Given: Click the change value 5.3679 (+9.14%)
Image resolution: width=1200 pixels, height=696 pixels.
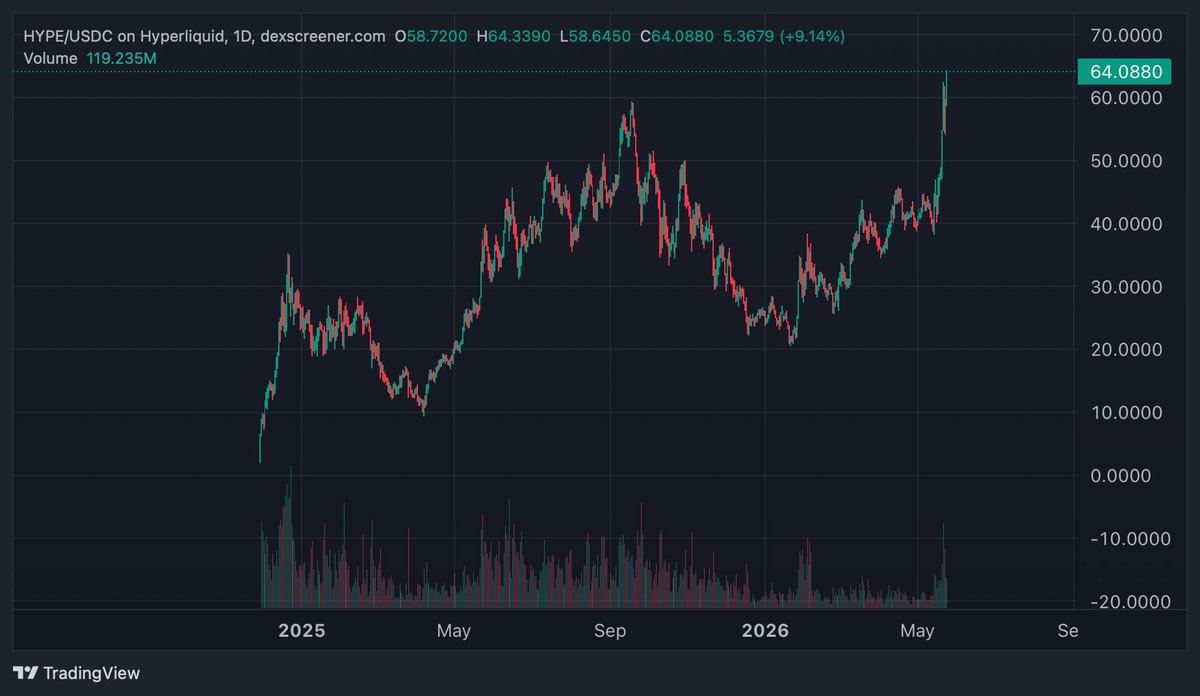Looking at the screenshot, I should point(784,36).
